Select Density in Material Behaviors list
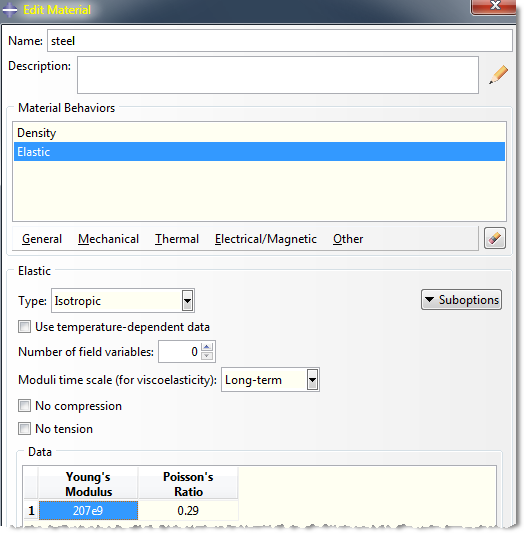The height and width of the screenshot is (533, 524). pyautogui.click(x=259, y=133)
